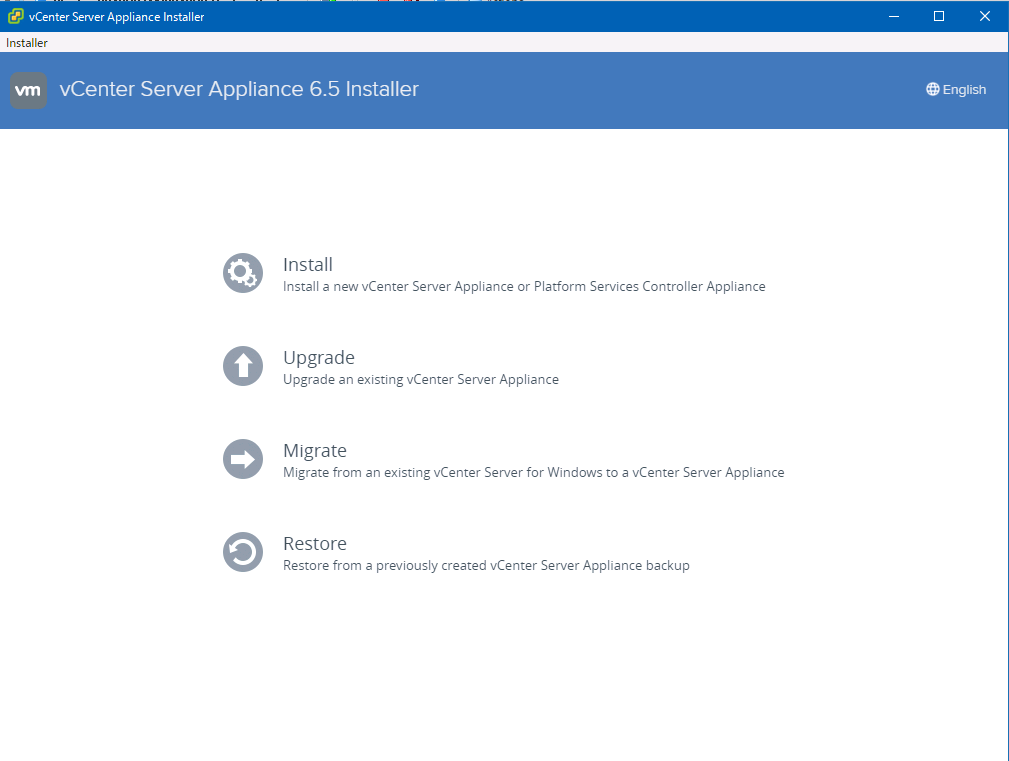The width and height of the screenshot is (1009, 761).
Task: Select the Restore option heading
Action: click(315, 544)
